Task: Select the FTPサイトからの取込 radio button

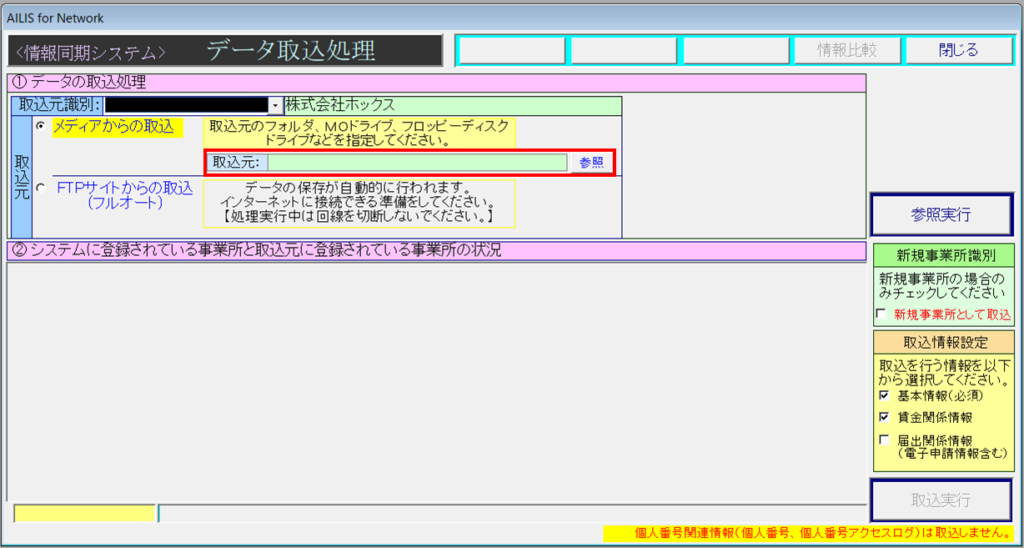Action: tap(40, 187)
